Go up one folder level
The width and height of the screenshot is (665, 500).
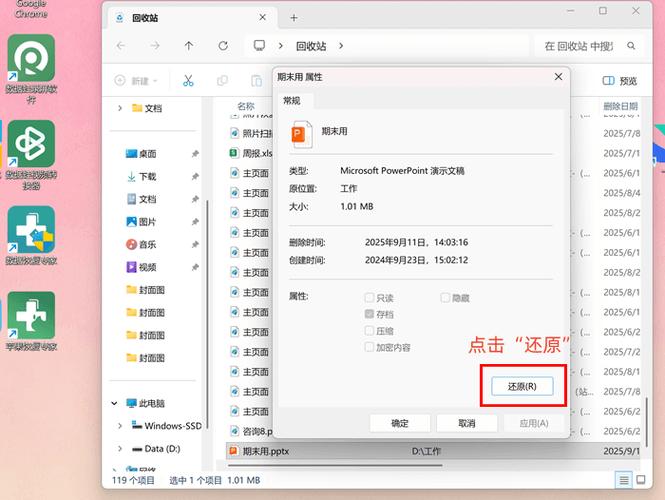[x=189, y=46]
